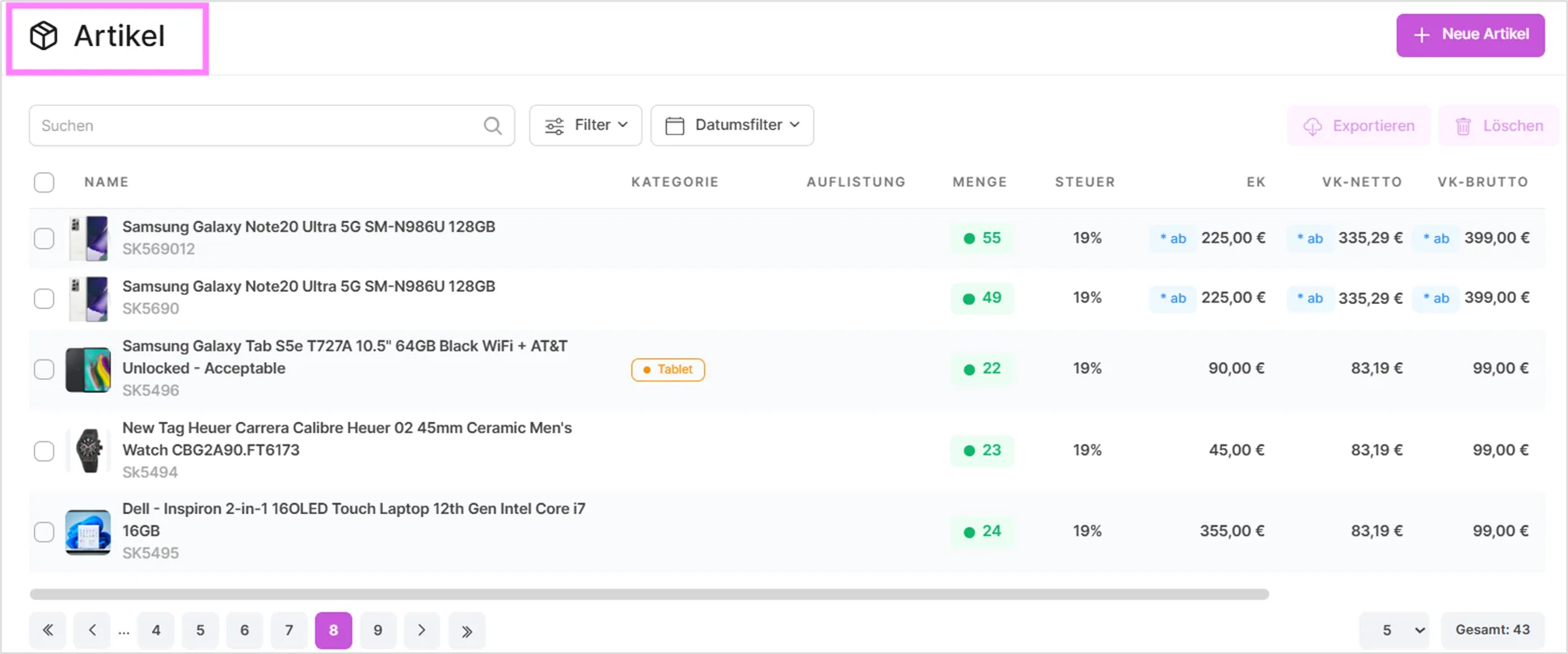Click the quantity badge 22

tap(982, 369)
